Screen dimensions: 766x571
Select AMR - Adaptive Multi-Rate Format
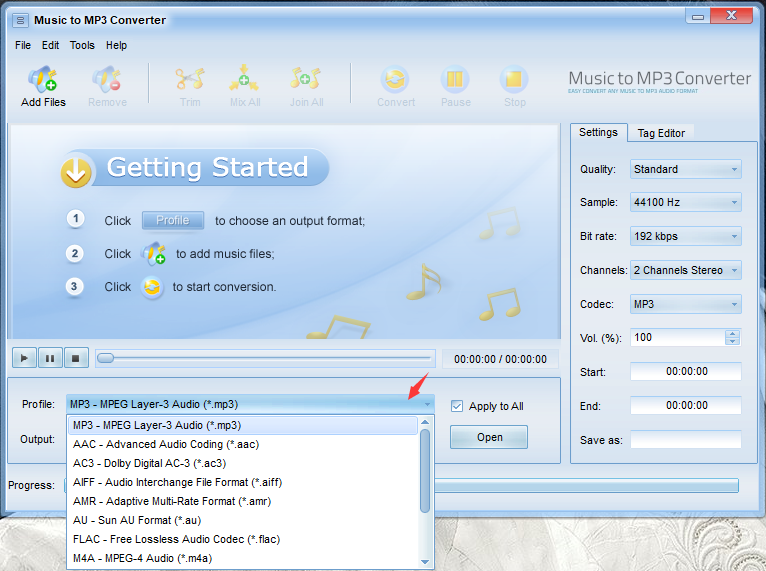[x=243, y=502]
